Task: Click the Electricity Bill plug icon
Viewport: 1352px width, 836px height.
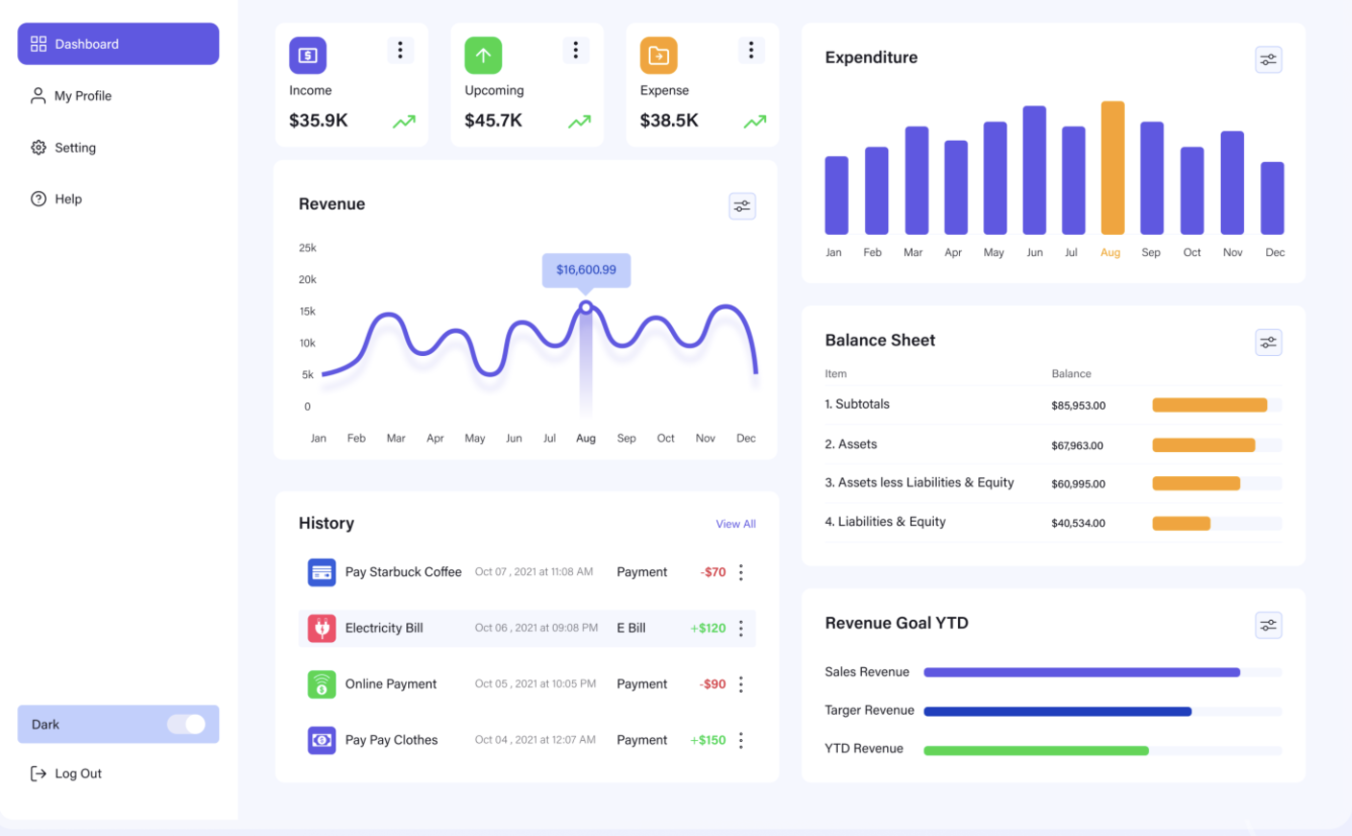Action: (x=321, y=628)
